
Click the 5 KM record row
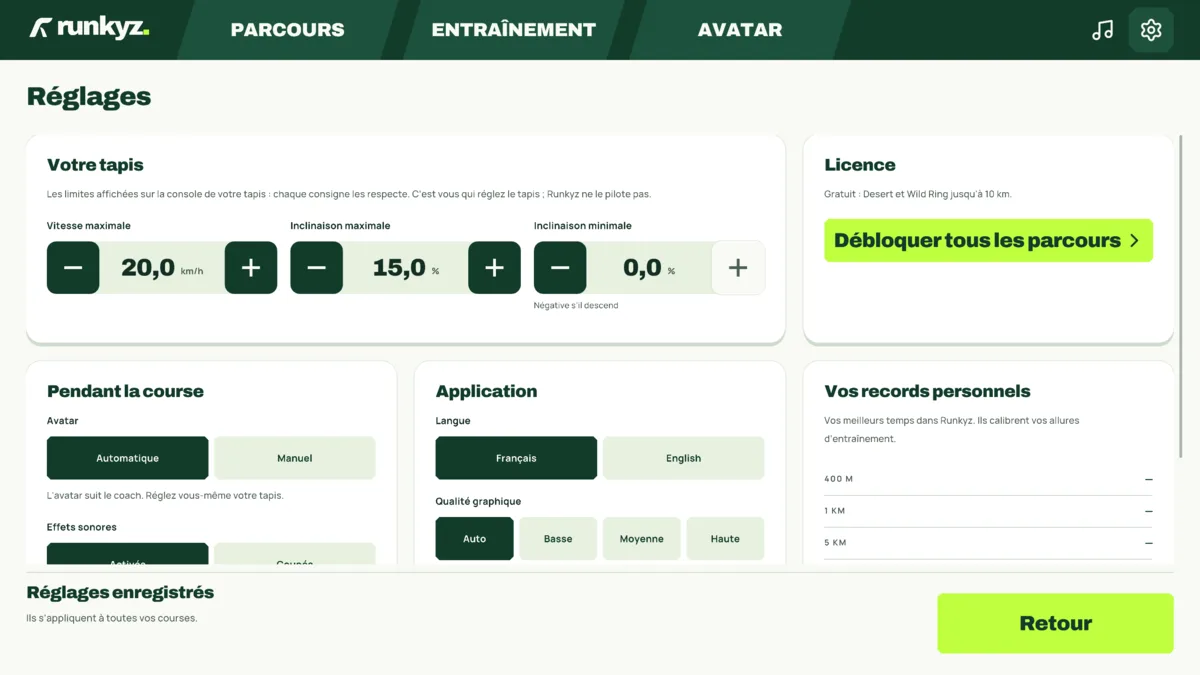click(988, 543)
